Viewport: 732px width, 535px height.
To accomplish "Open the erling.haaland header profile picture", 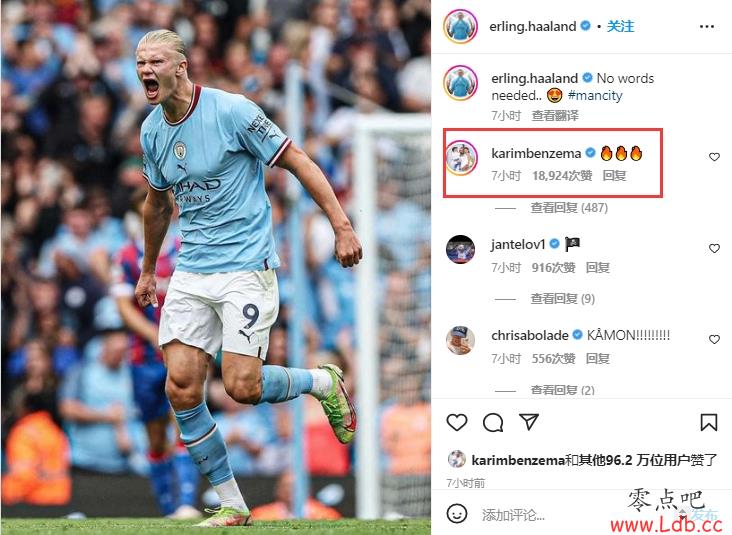I will coord(460,26).
